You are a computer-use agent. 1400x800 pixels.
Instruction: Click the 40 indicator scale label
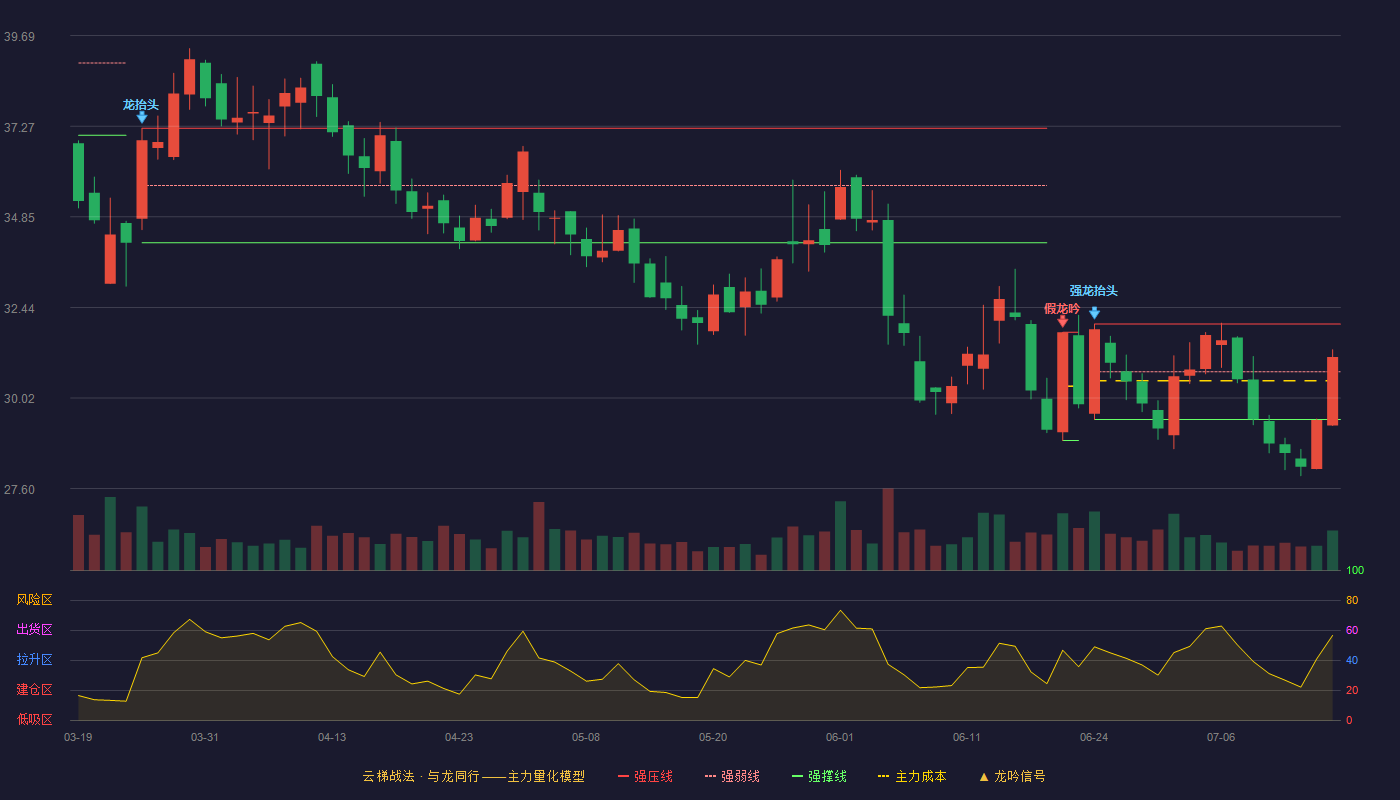(x=1352, y=660)
